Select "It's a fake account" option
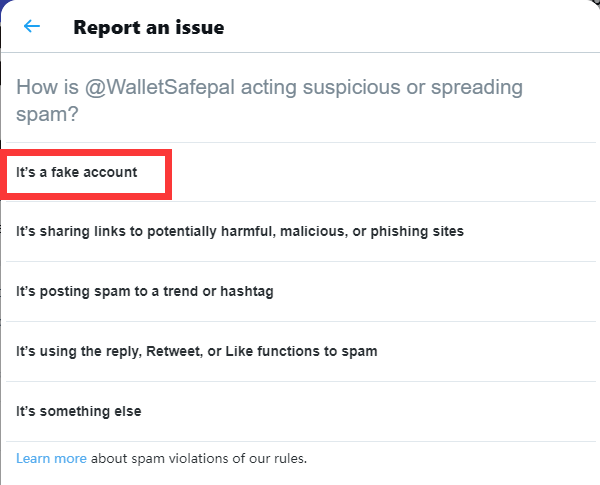The width and height of the screenshot is (600, 485). [x=77, y=172]
